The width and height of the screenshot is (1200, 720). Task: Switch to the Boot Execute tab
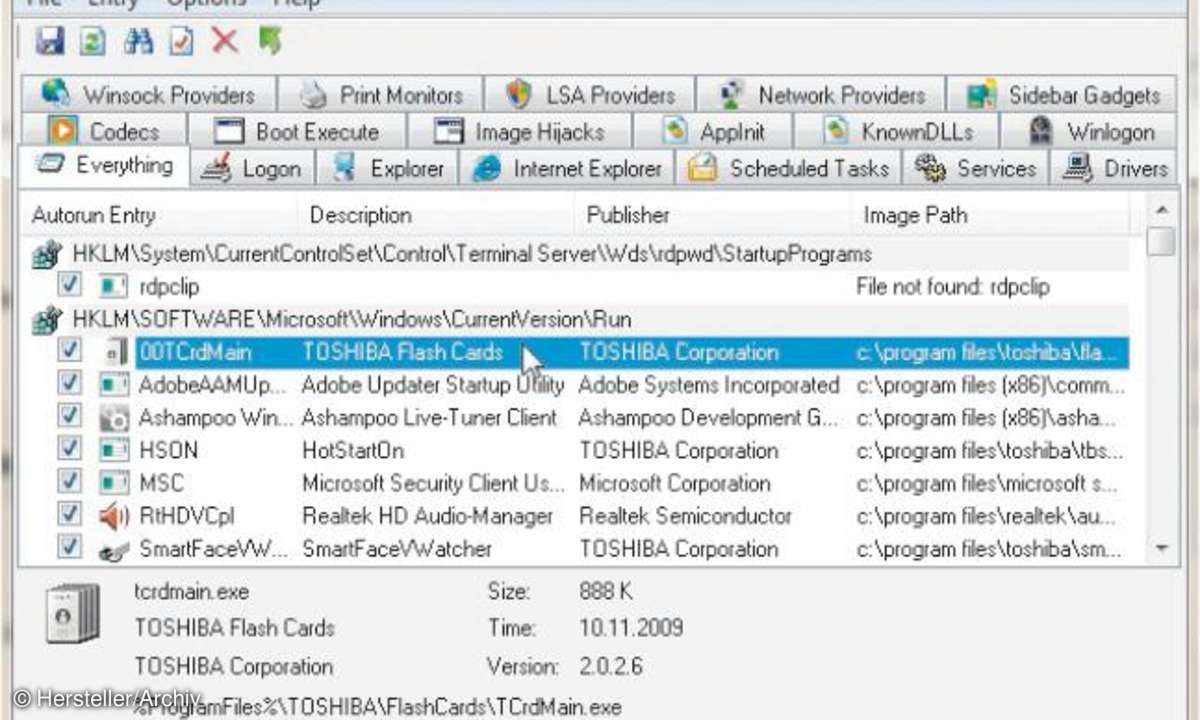coord(297,131)
